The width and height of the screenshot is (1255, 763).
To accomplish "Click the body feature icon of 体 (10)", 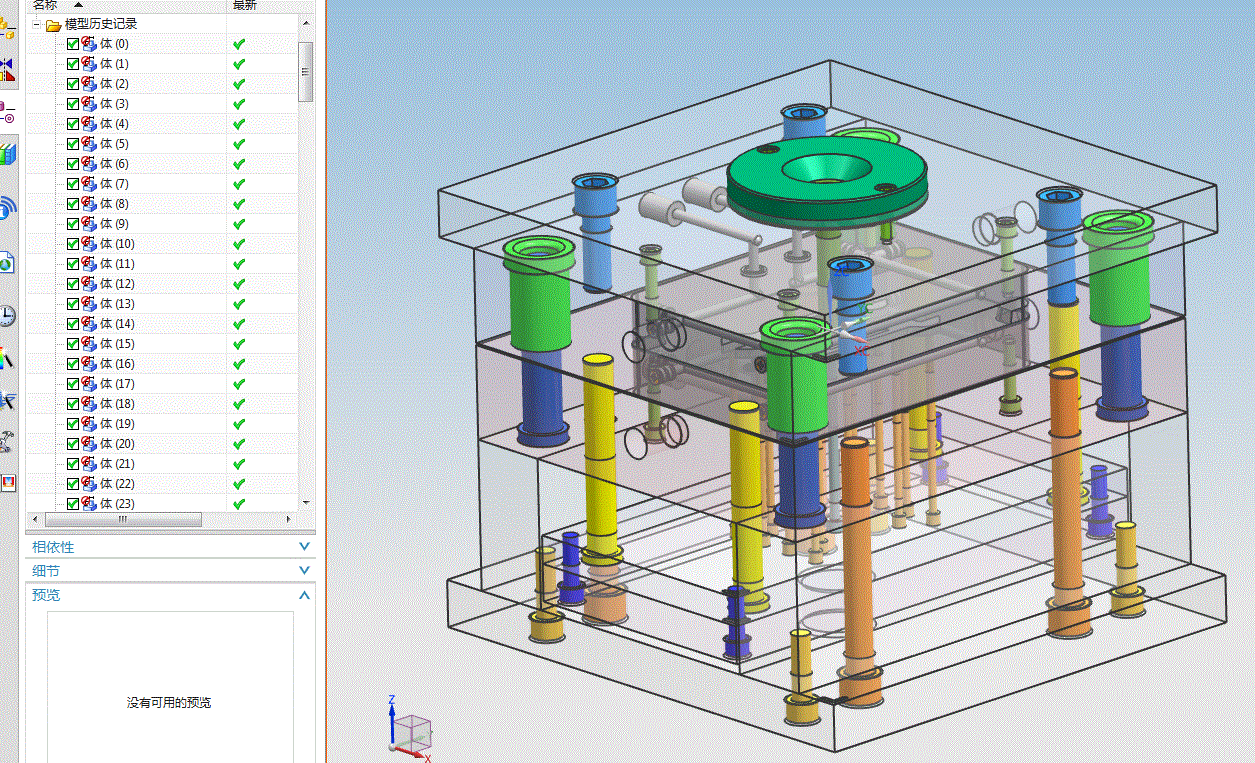I will coord(89,243).
